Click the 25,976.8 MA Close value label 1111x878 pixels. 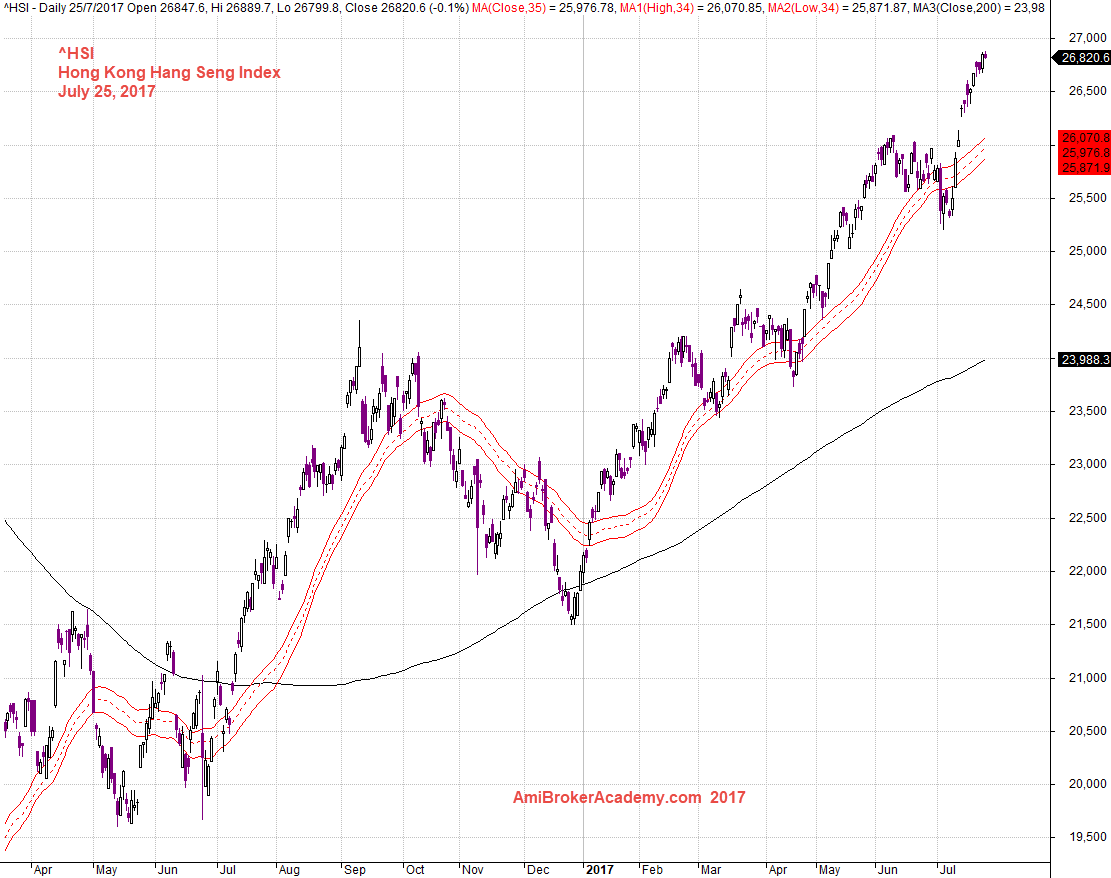tap(1085, 152)
